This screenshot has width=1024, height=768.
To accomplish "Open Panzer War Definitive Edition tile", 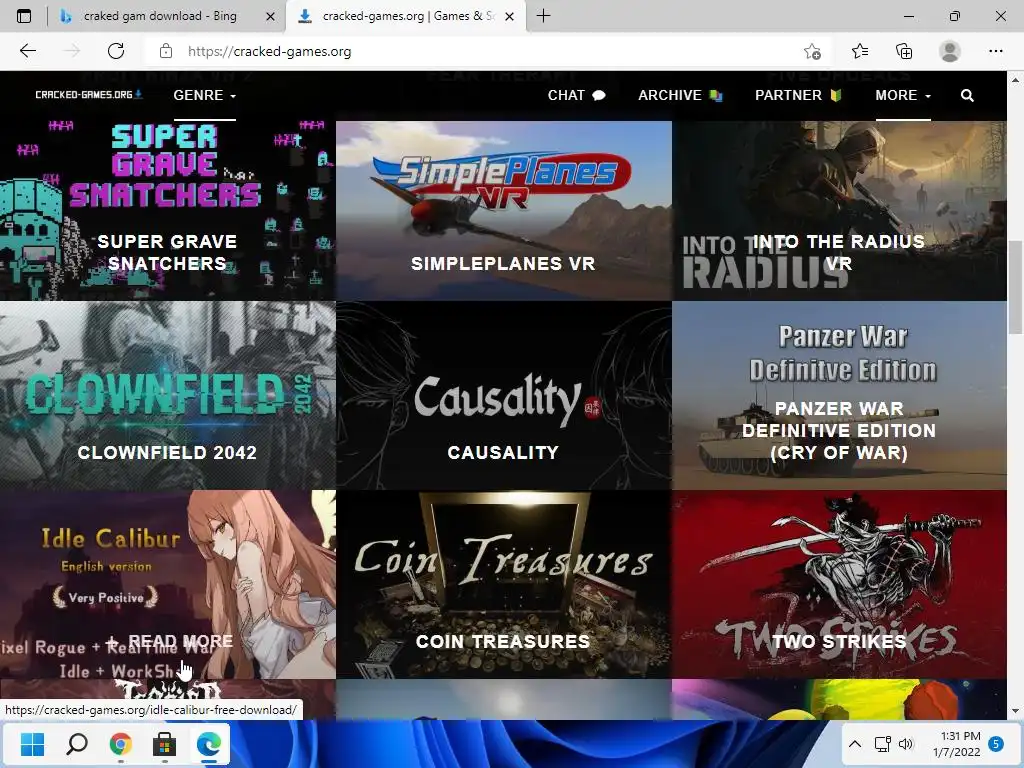I will coord(839,395).
